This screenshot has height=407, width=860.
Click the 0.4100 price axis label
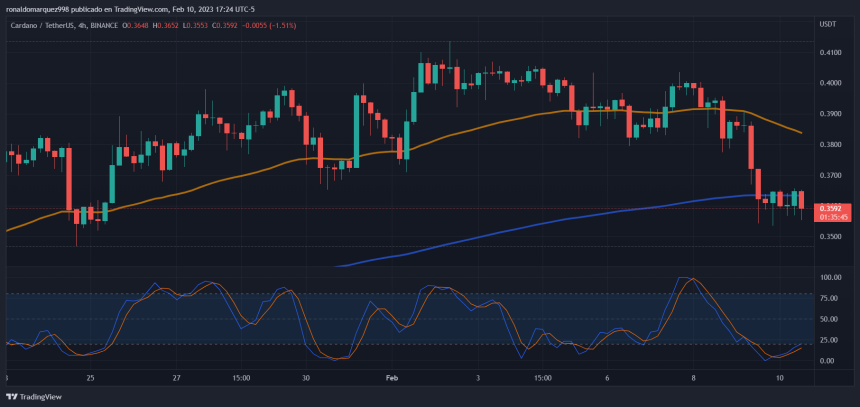pyautogui.click(x=829, y=53)
